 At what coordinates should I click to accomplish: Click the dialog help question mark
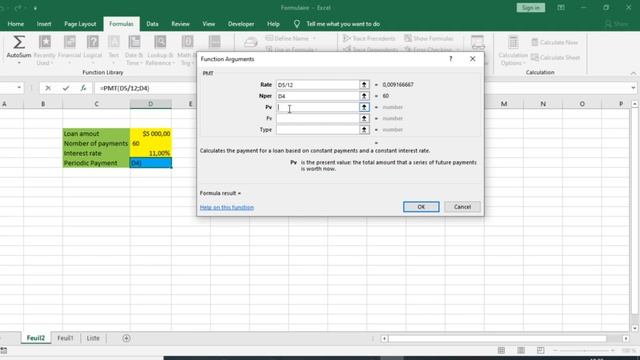point(451,59)
